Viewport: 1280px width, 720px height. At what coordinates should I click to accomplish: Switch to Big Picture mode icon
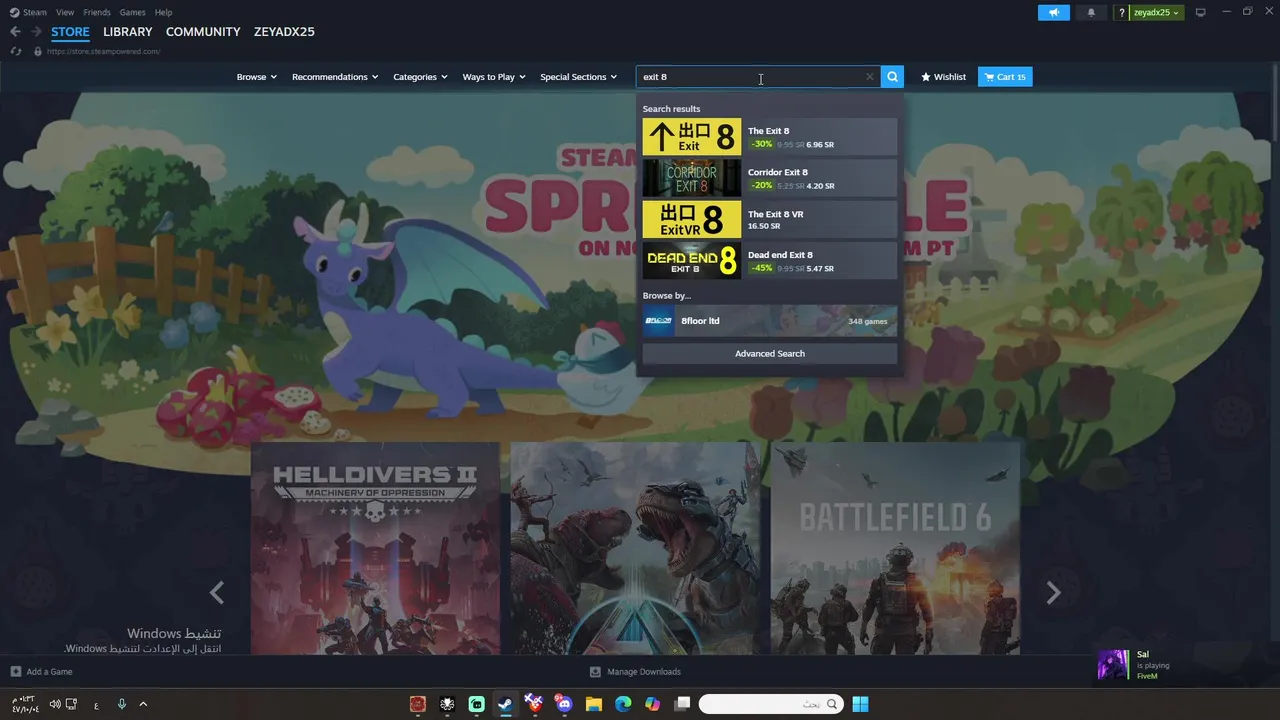coord(1200,12)
